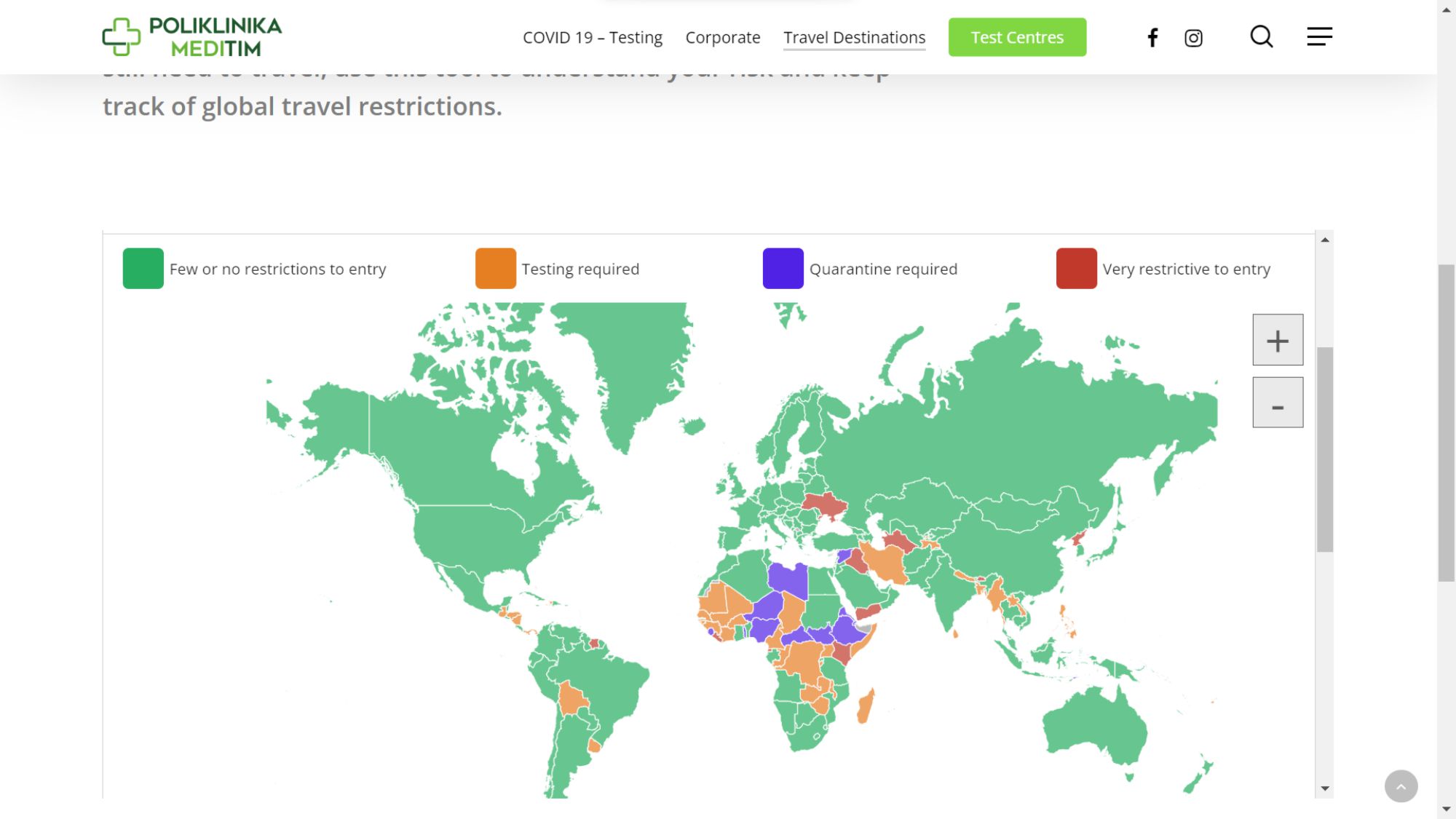This screenshot has height=819, width=1456.
Task: Click the Test Centres button
Action: click(1017, 38)
